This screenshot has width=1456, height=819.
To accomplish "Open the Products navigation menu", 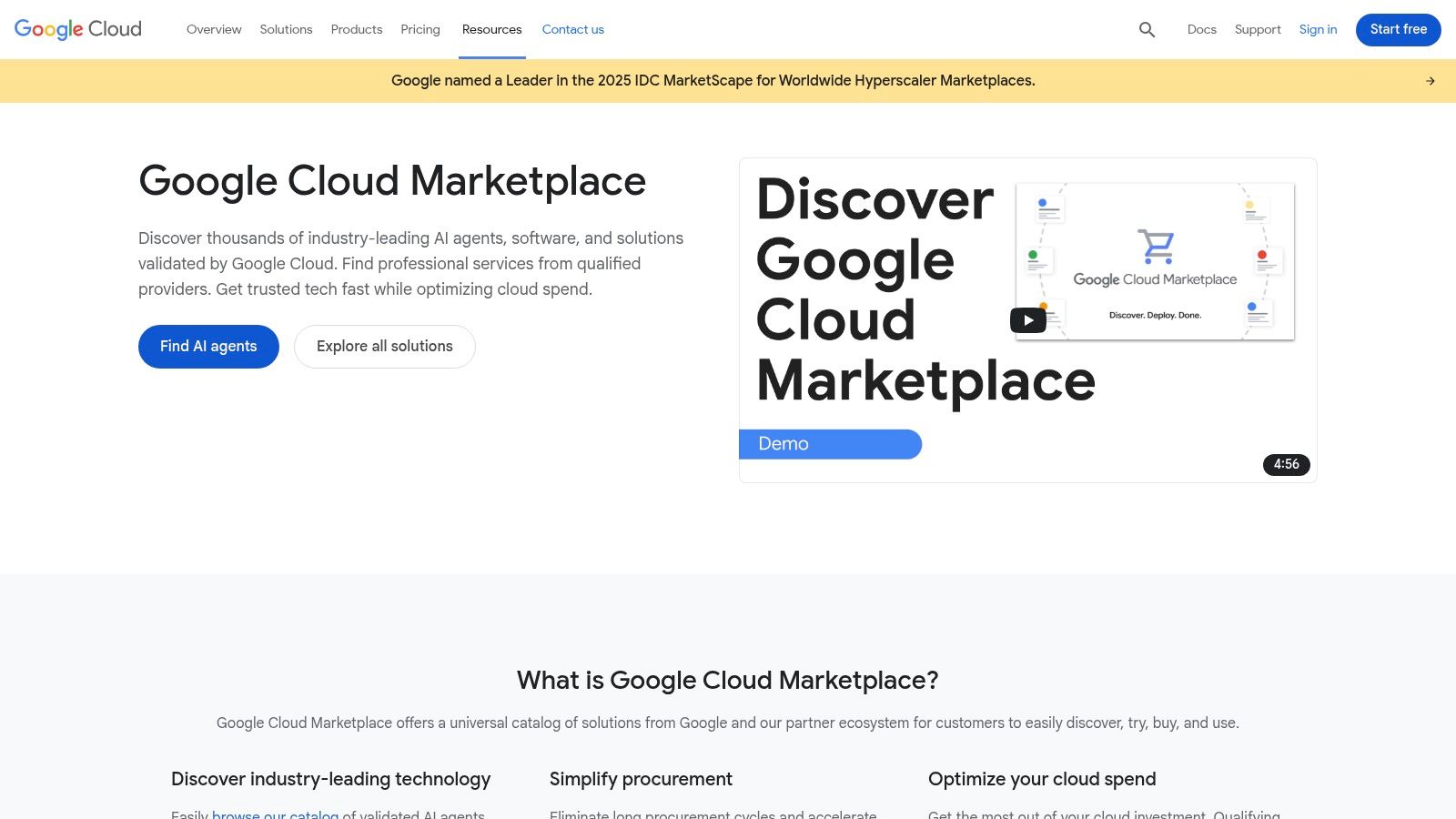I will point(356,29).
